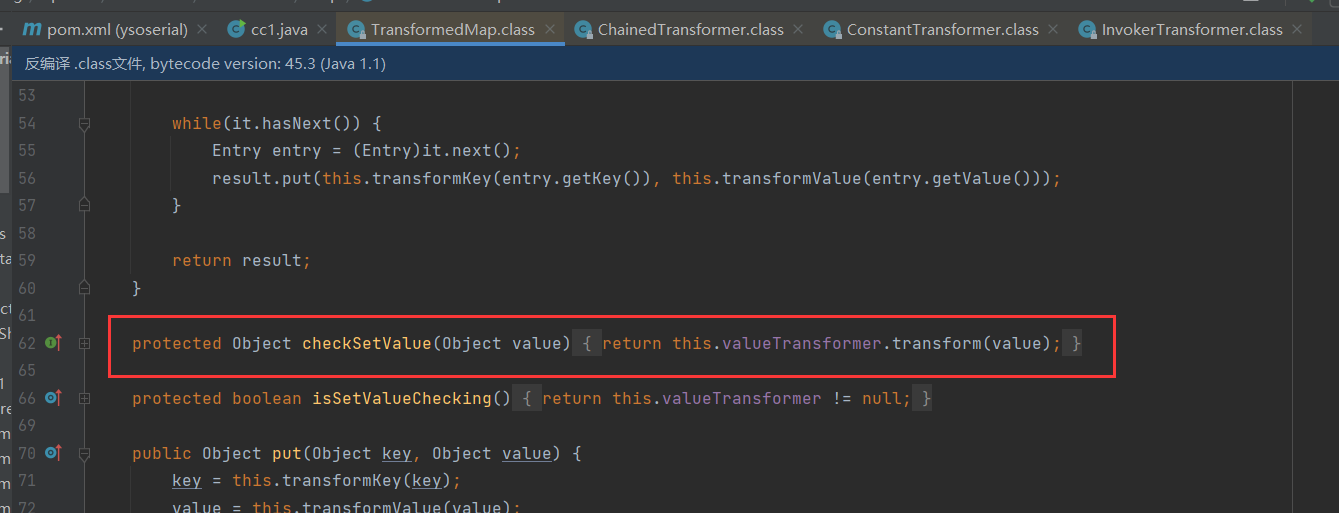Close the InvokerTransformer.class tab
The image size is (1339, 513).
pyautogui.click(x=1297, y=30)
